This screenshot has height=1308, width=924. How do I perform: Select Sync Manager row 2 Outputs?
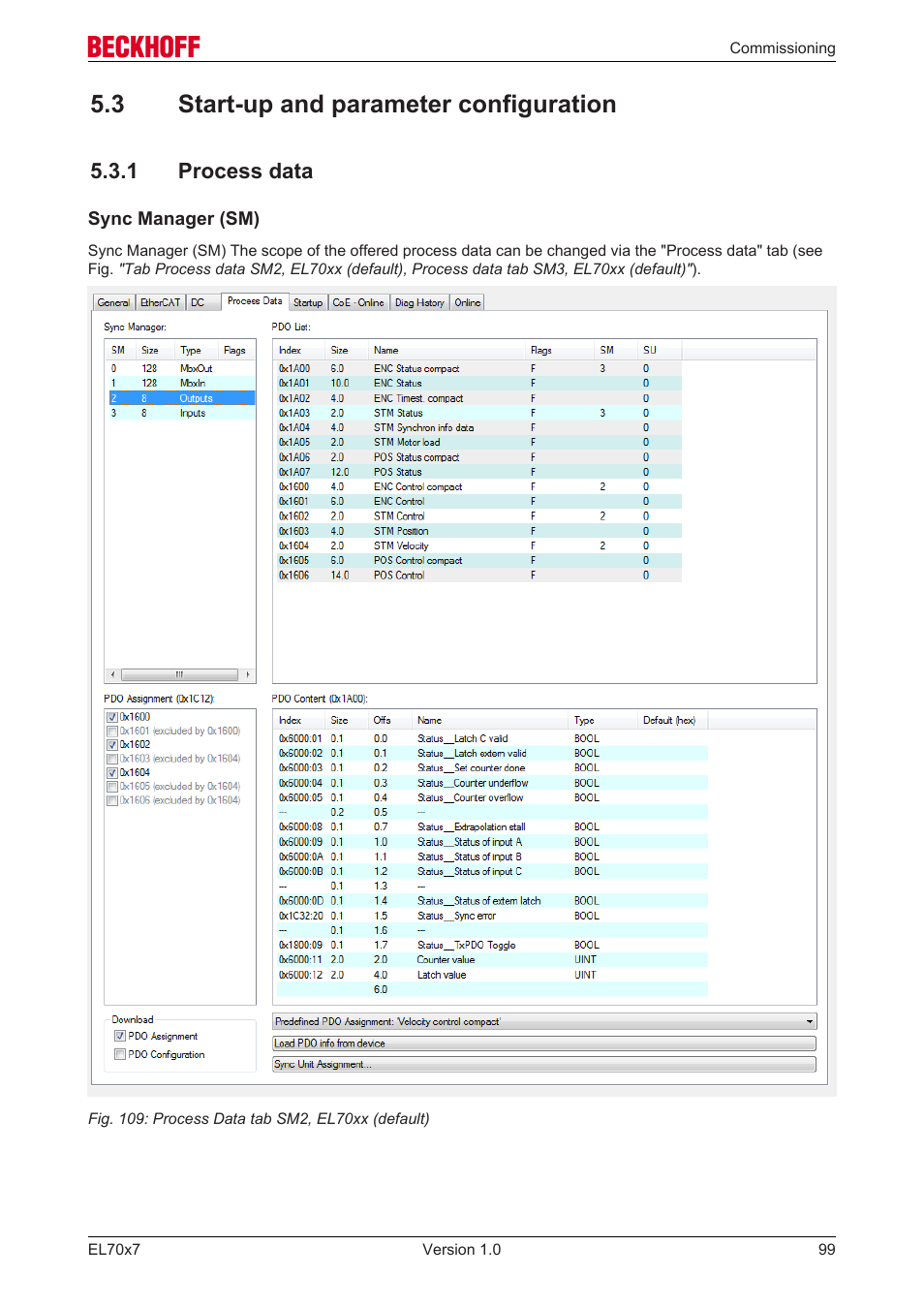pyautogui.click(x=180, y=398)
